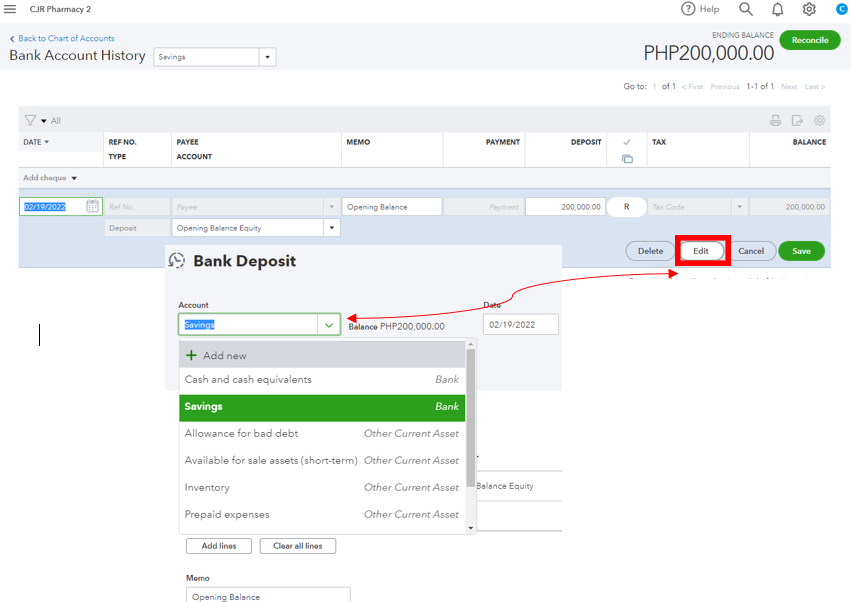Click the Edit button
This screenshot has height=602, width=851.
(701, 251)
